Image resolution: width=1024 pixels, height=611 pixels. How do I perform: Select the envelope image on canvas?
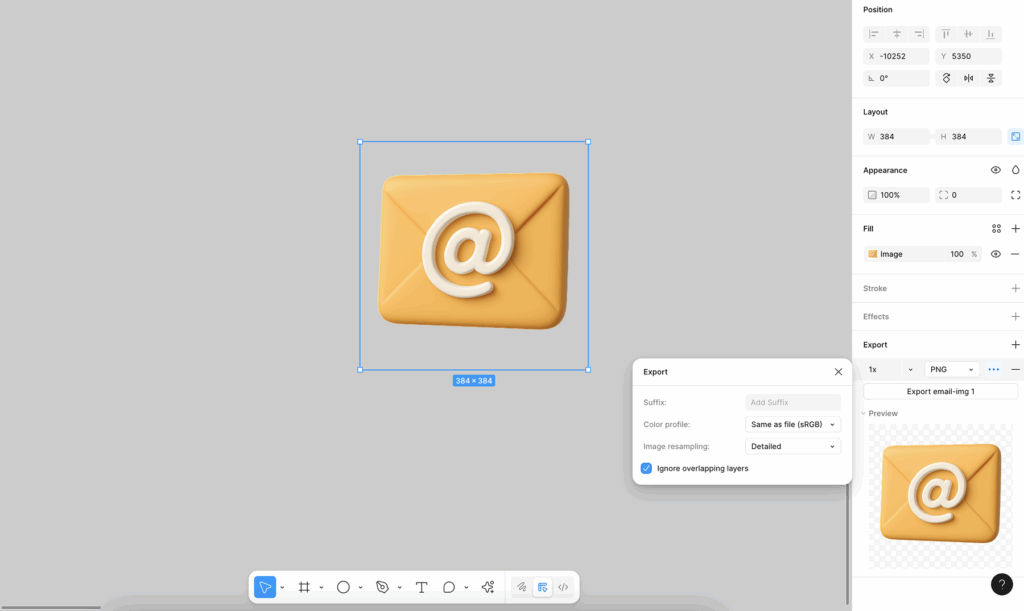[x=473, y=251]
